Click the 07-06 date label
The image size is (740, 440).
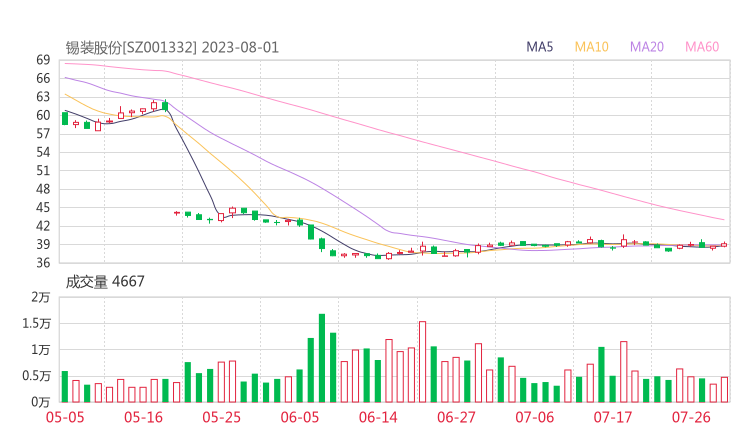pyautogui.click(x=535, y=417)
